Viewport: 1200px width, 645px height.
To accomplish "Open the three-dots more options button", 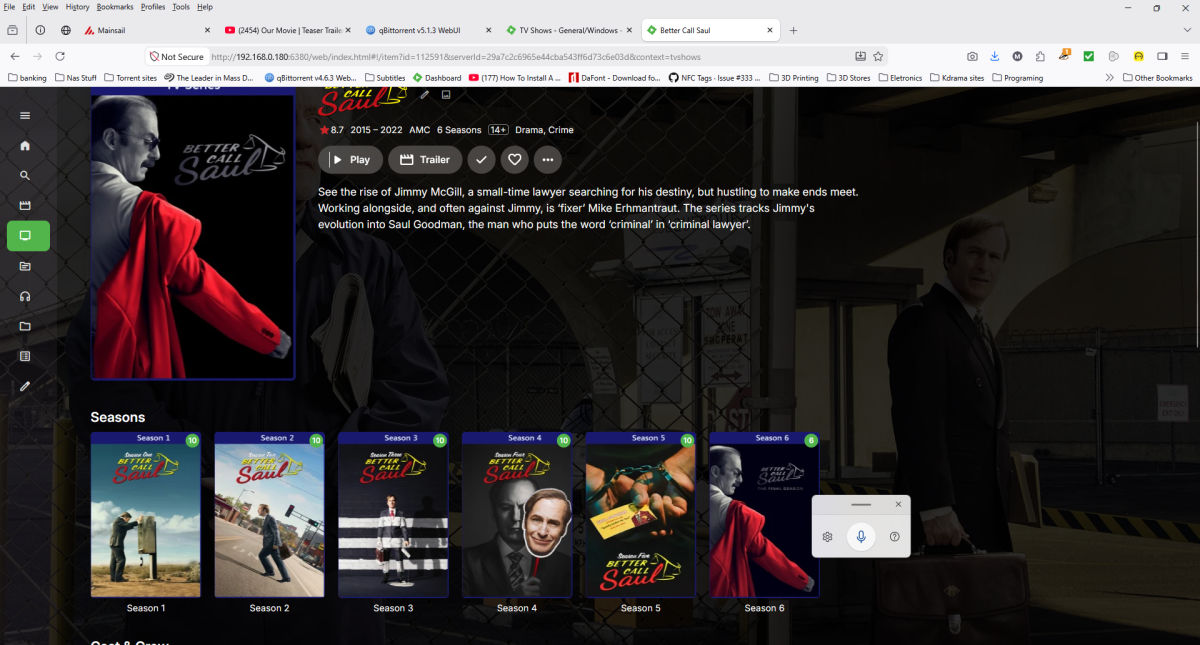I will click(x=547, y=159).
